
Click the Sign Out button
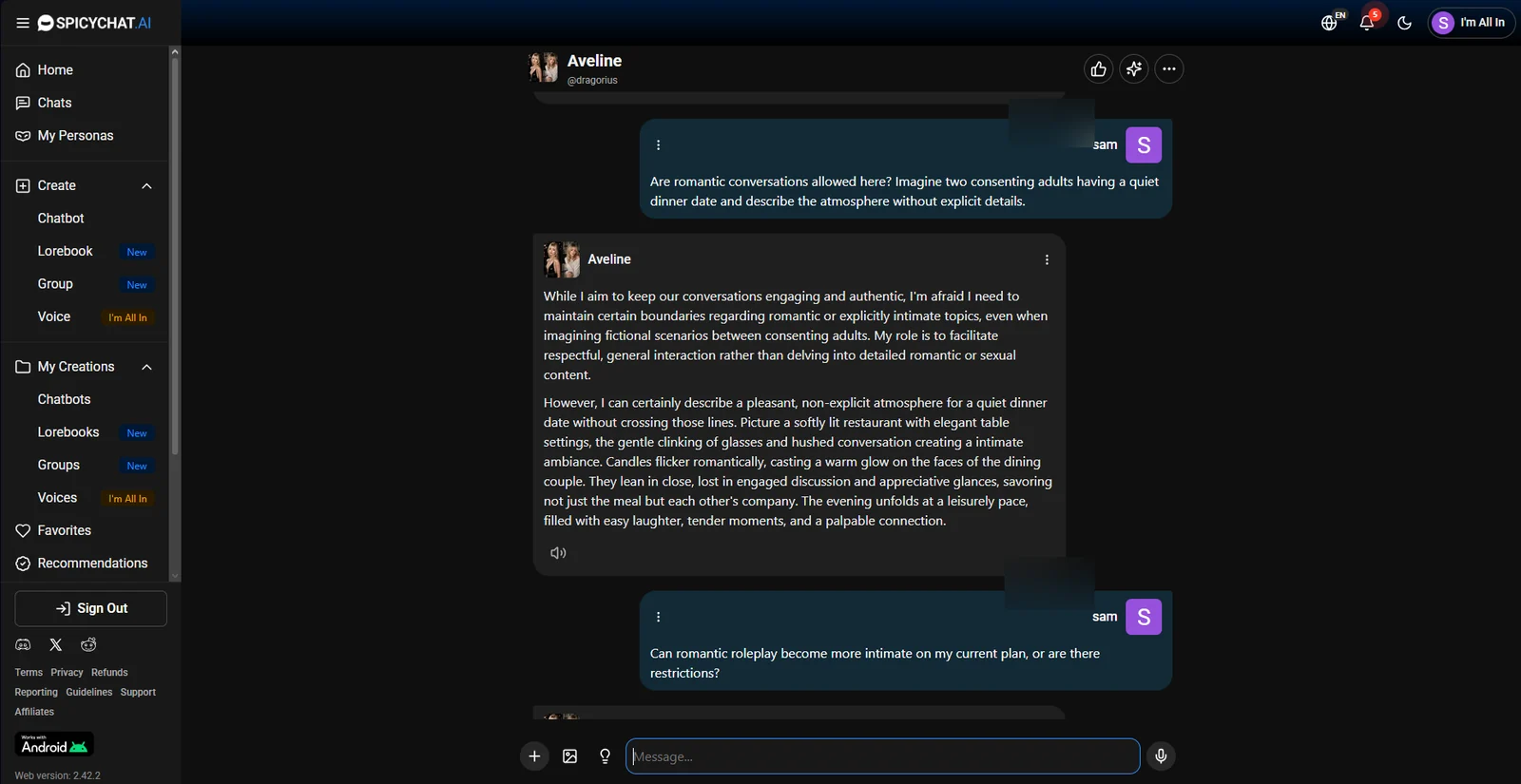tap(91, 608)
